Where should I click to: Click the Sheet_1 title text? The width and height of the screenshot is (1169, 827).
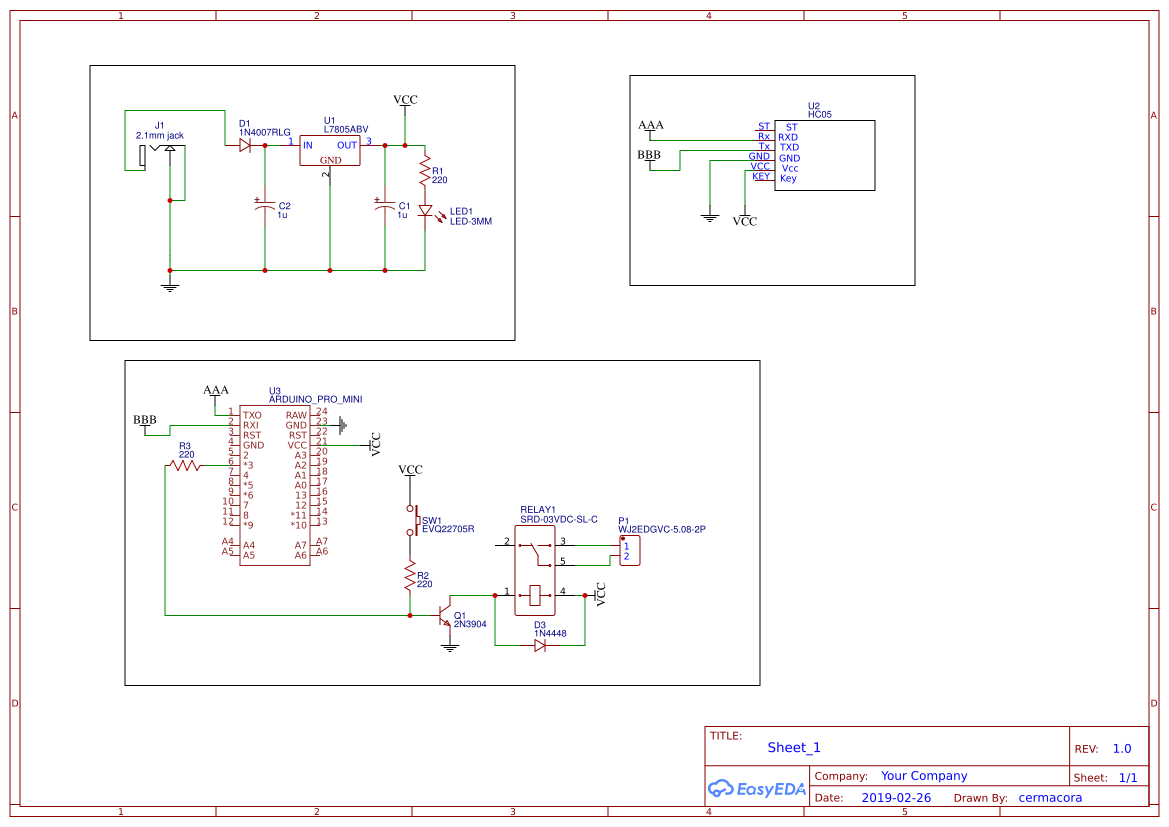(793, 747)
